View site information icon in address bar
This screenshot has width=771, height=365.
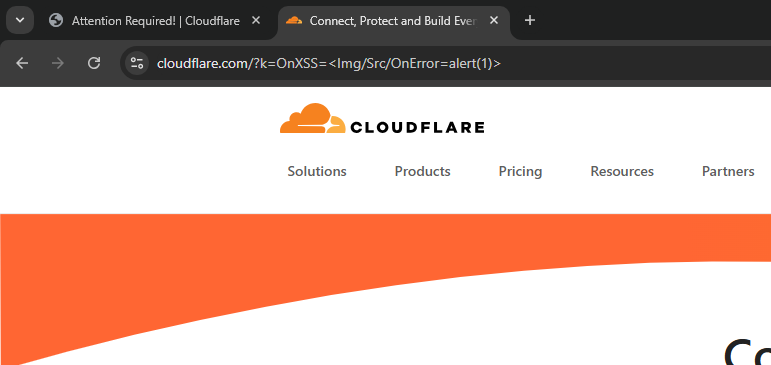coord(137,63)
